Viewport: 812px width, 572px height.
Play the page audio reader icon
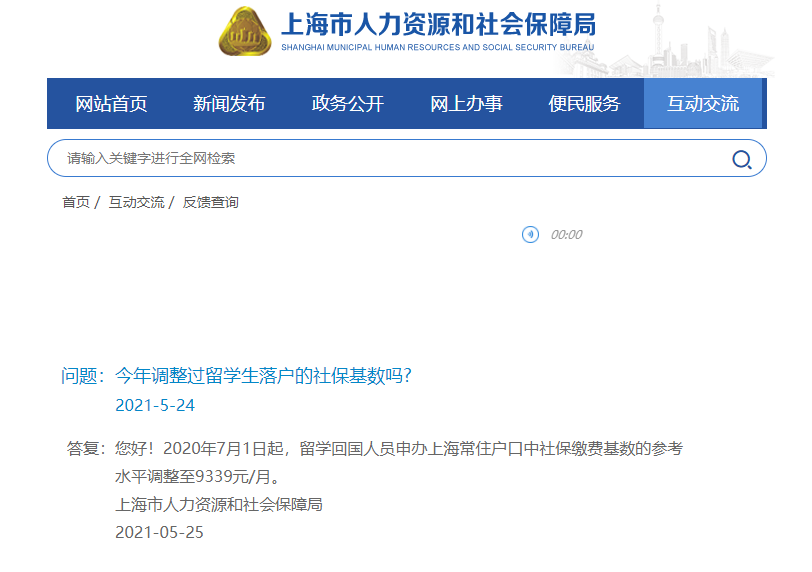point(530,234)
